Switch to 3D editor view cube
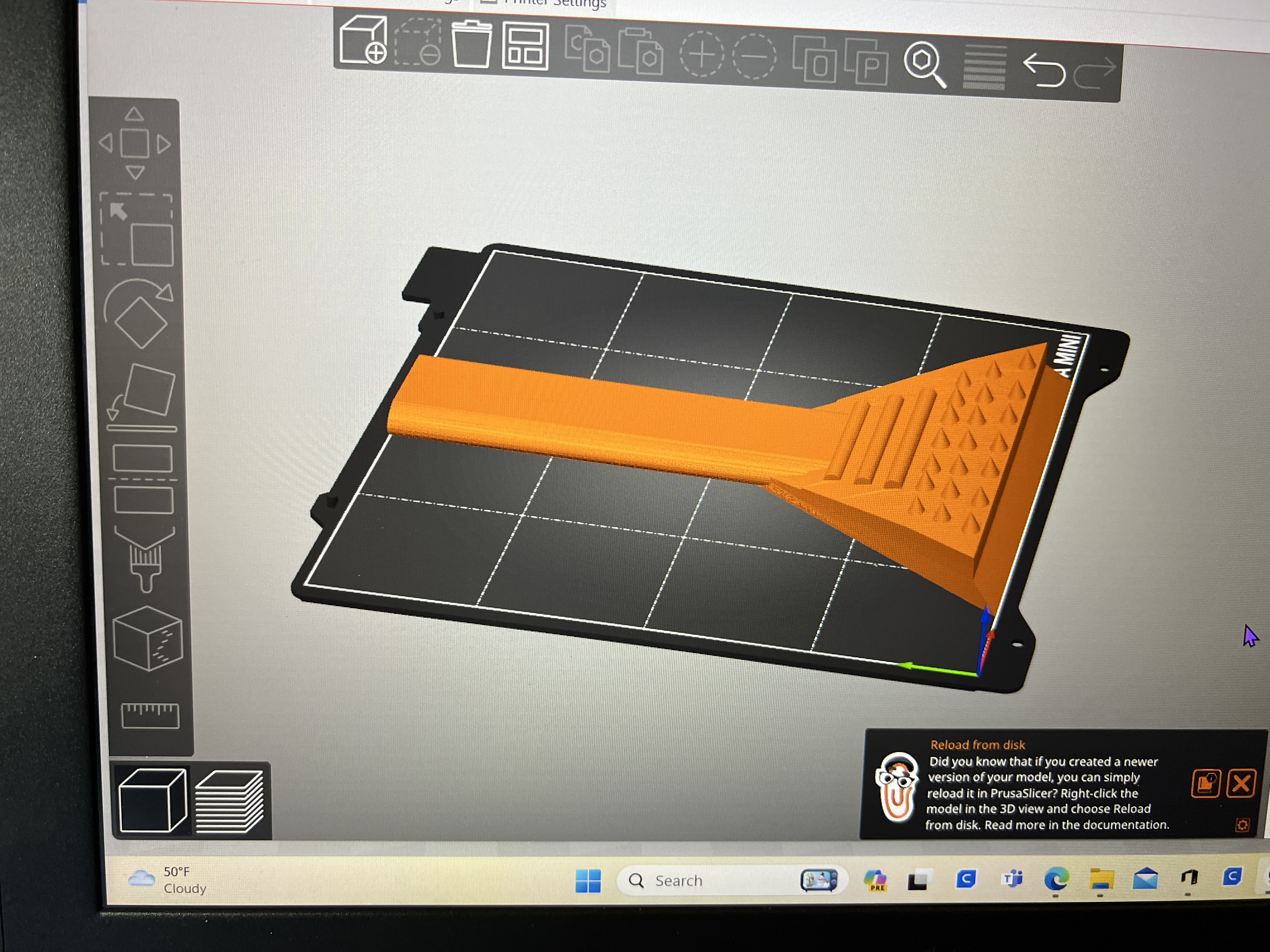Viewport: 1270px width, 952px height. 153,801
